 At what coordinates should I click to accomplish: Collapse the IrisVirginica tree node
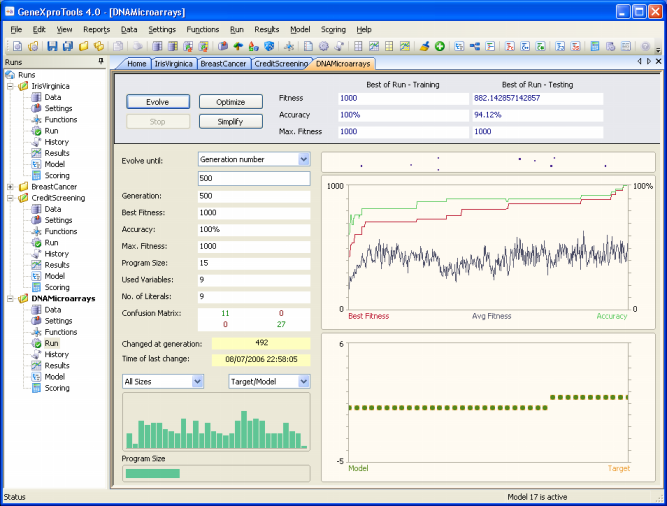click(x=10, y=86)
